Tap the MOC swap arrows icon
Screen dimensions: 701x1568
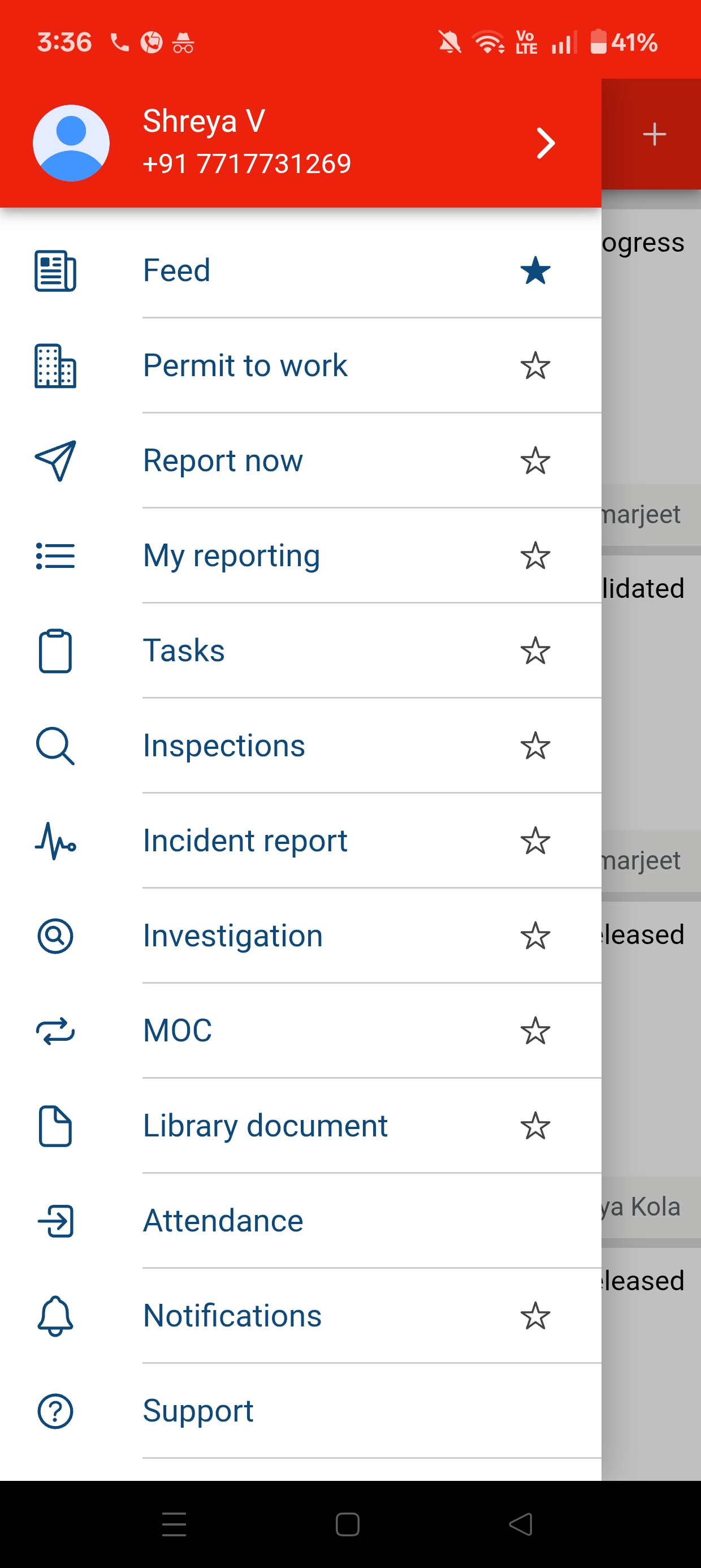55,1031
